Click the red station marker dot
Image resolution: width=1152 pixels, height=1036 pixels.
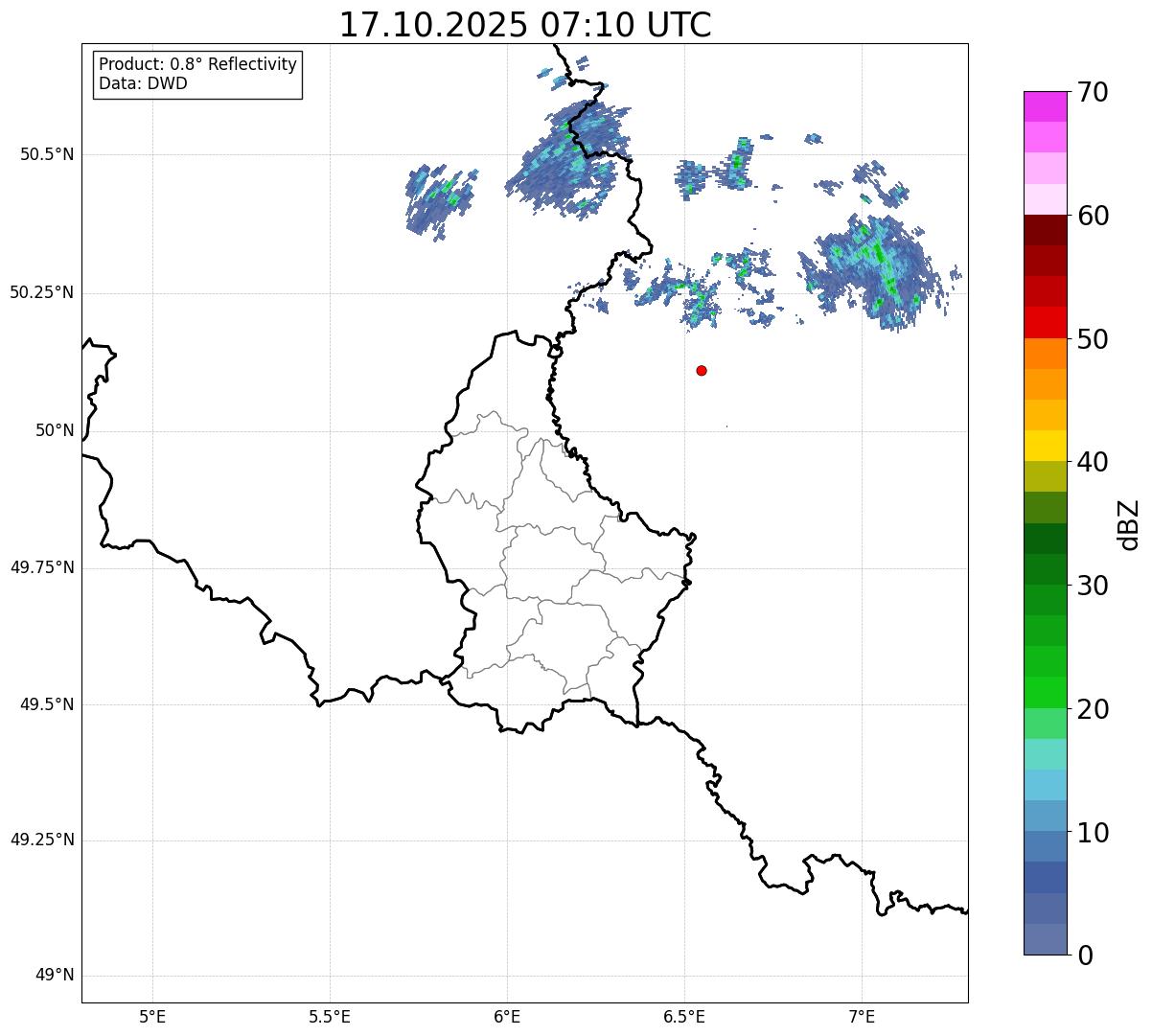pyautogui.click(x=702, y=370)
